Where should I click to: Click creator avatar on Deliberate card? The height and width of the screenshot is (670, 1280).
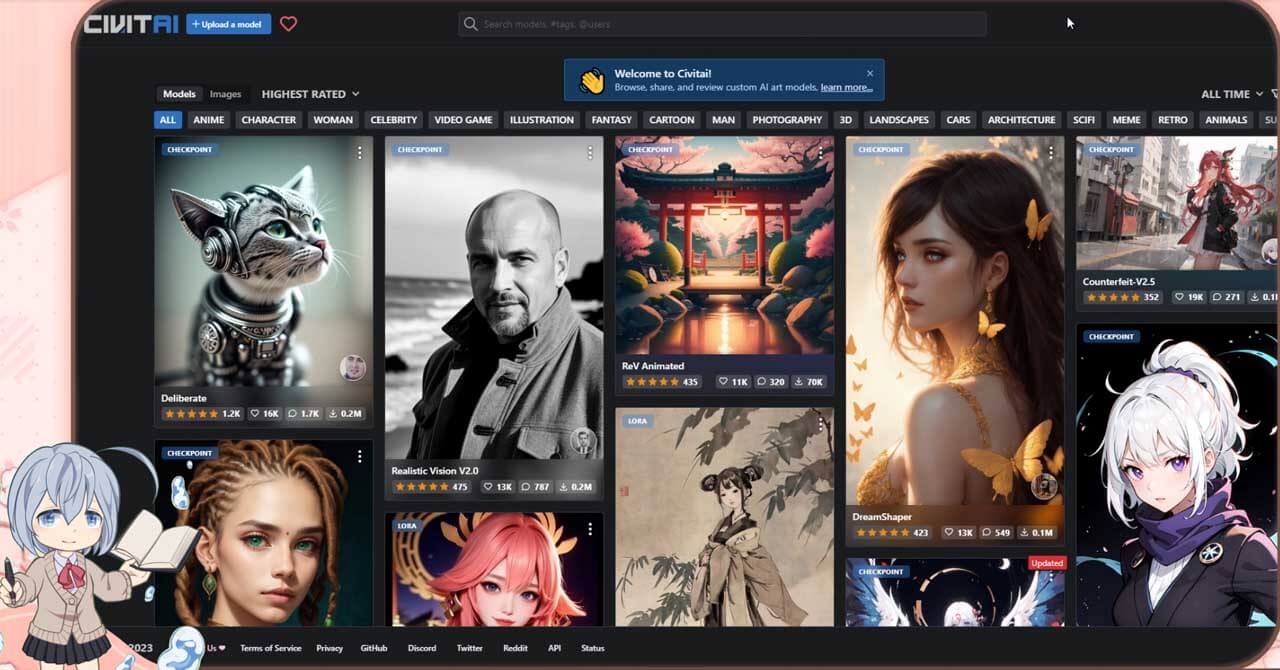click(x=352, y=368)
